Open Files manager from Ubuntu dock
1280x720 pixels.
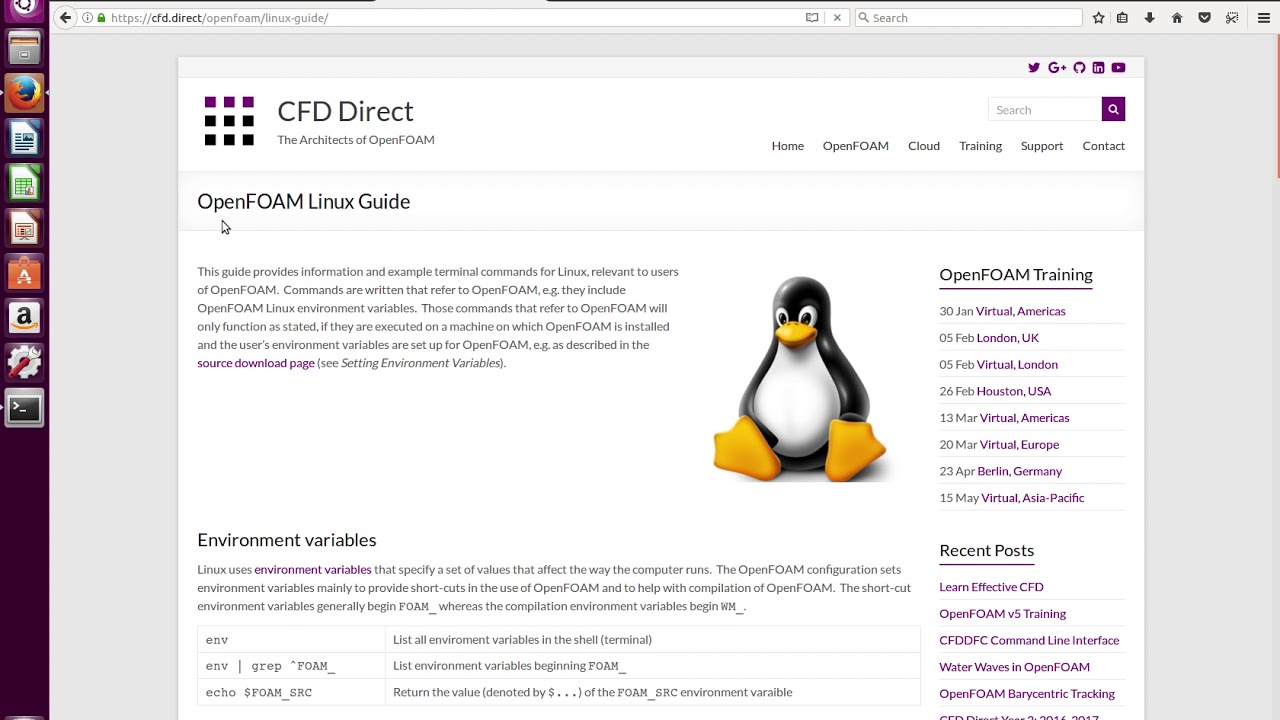point(24,48)
